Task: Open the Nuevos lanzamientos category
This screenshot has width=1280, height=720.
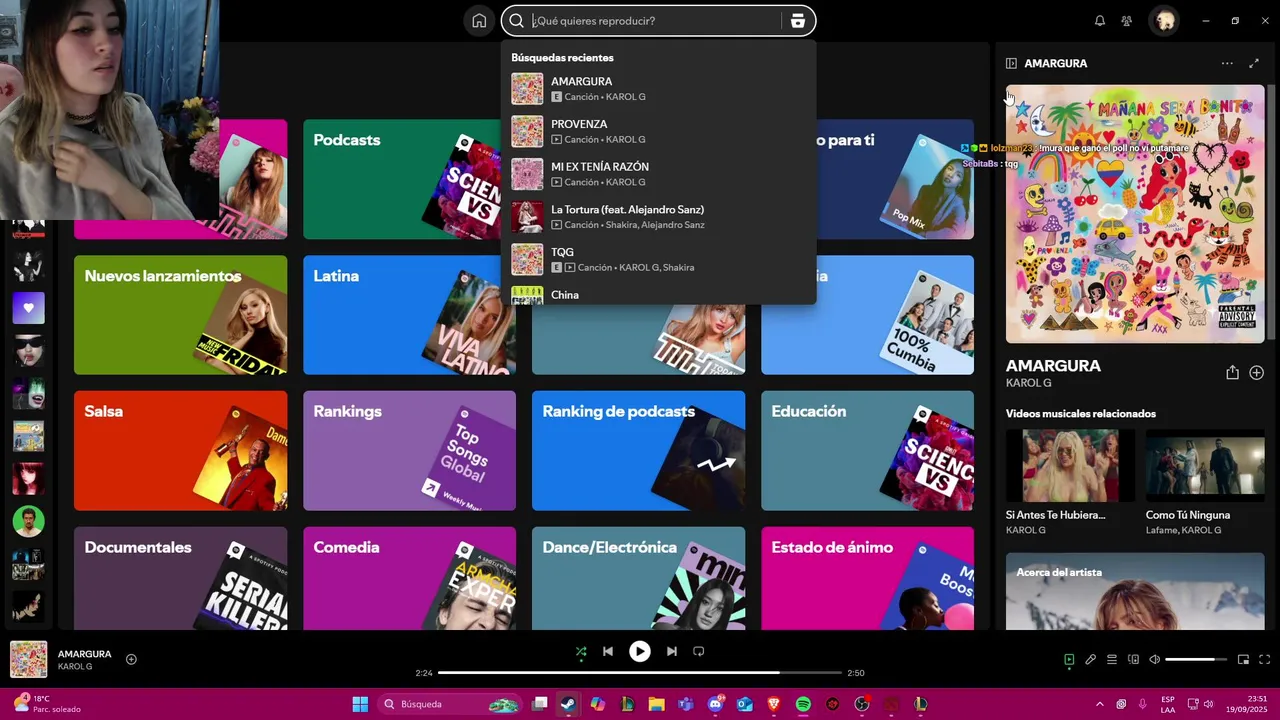Action: 180,315
